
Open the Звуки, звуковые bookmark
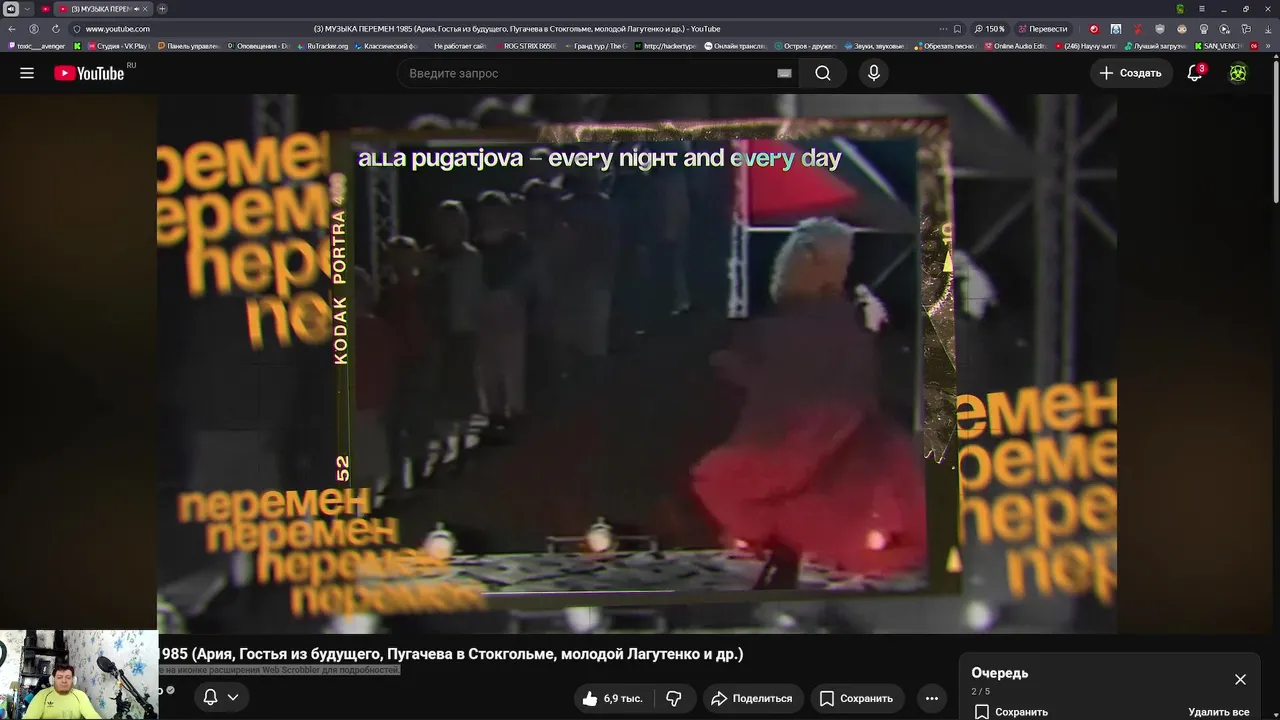[874, 46]
